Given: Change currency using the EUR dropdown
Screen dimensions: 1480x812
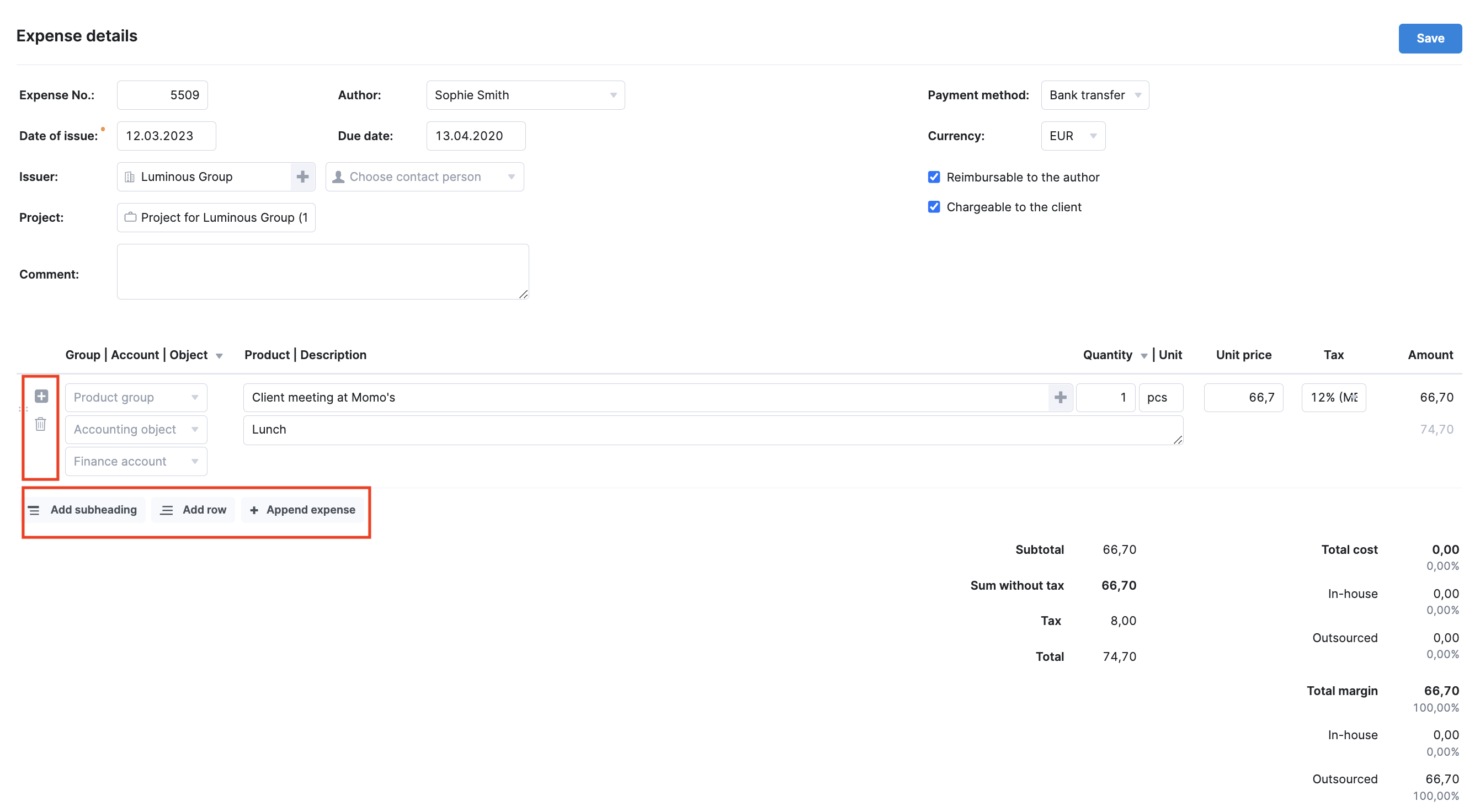Looking at the screenshot, I should 1092,136.
